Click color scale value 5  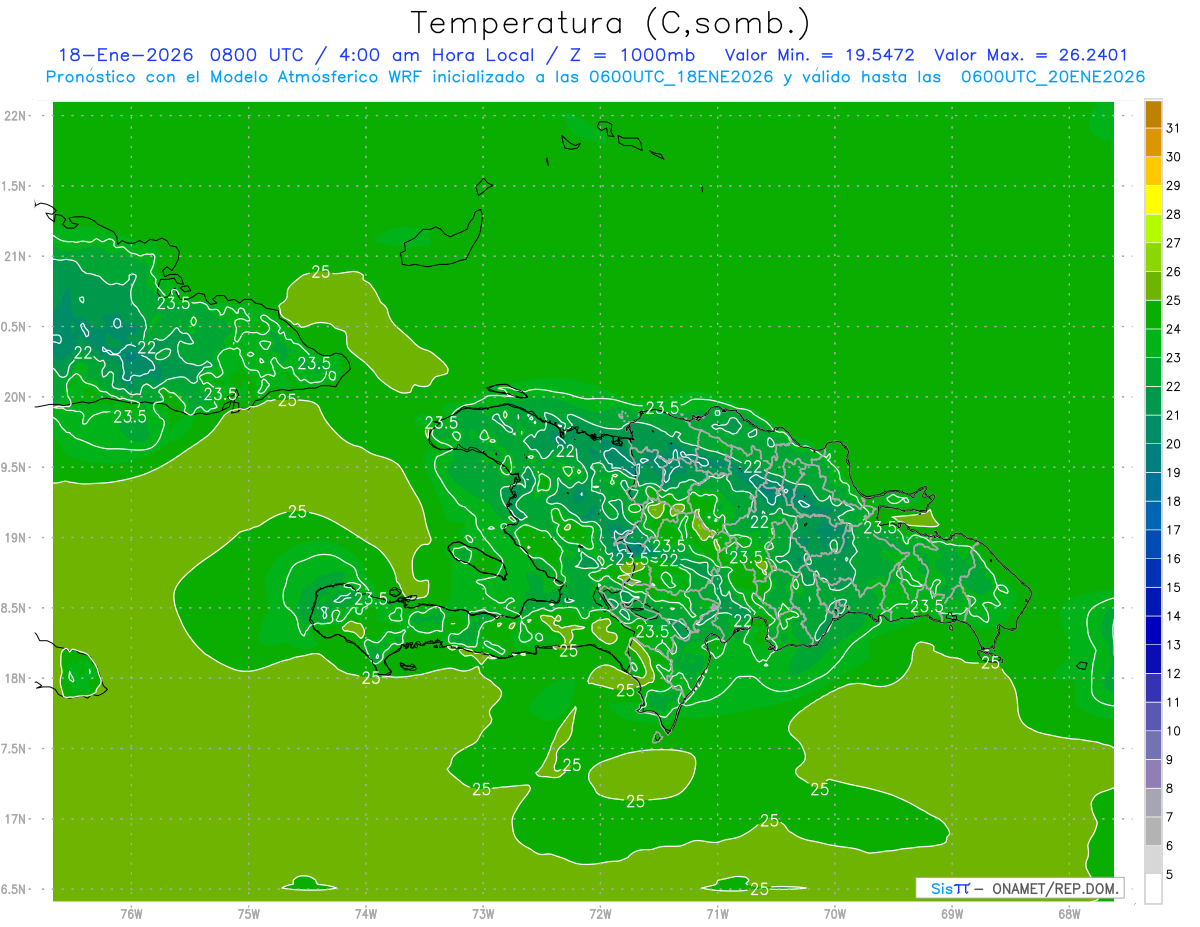[1170, 874]
